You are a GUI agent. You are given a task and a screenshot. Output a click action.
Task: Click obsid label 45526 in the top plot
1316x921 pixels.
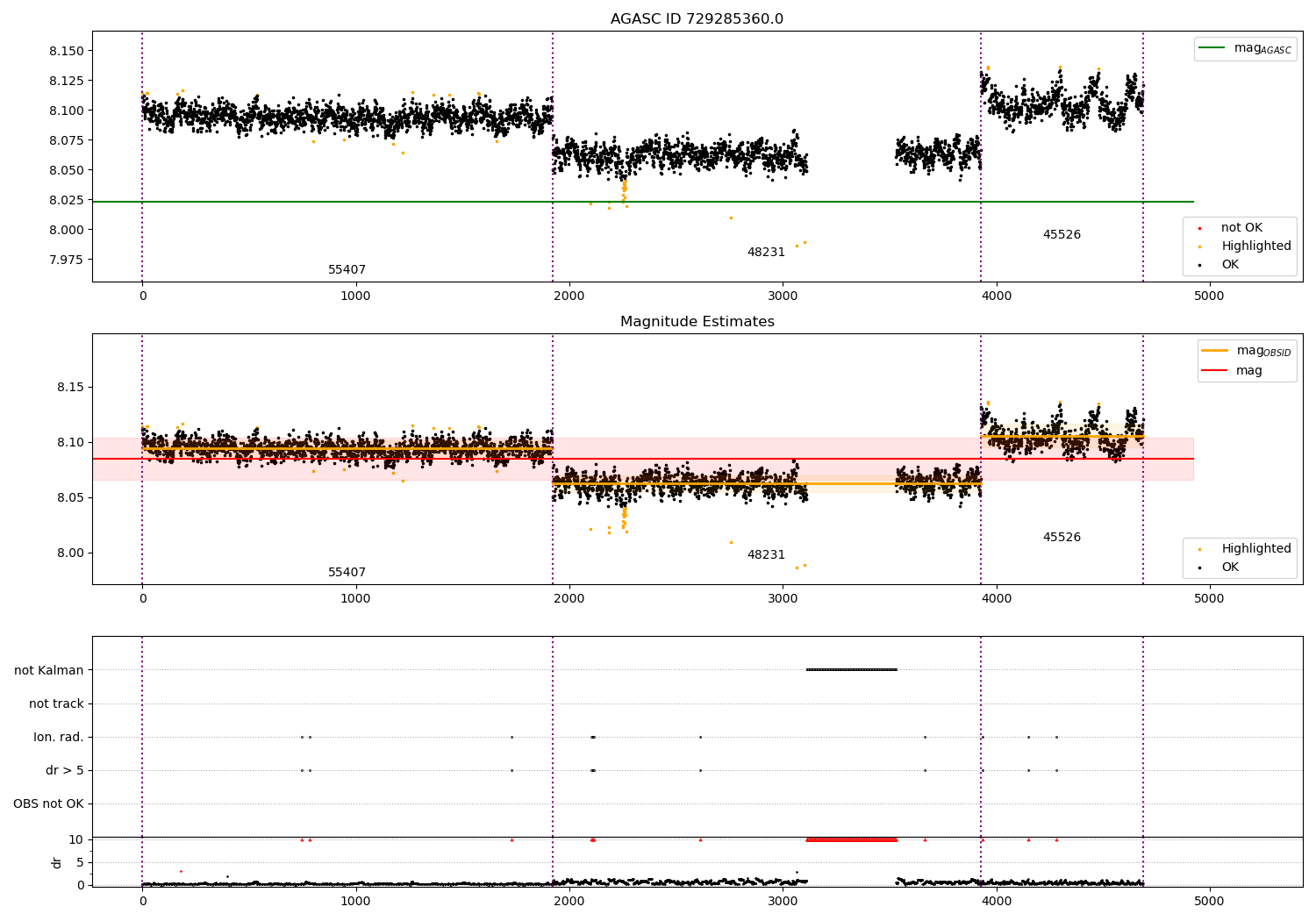point(1062,235)
